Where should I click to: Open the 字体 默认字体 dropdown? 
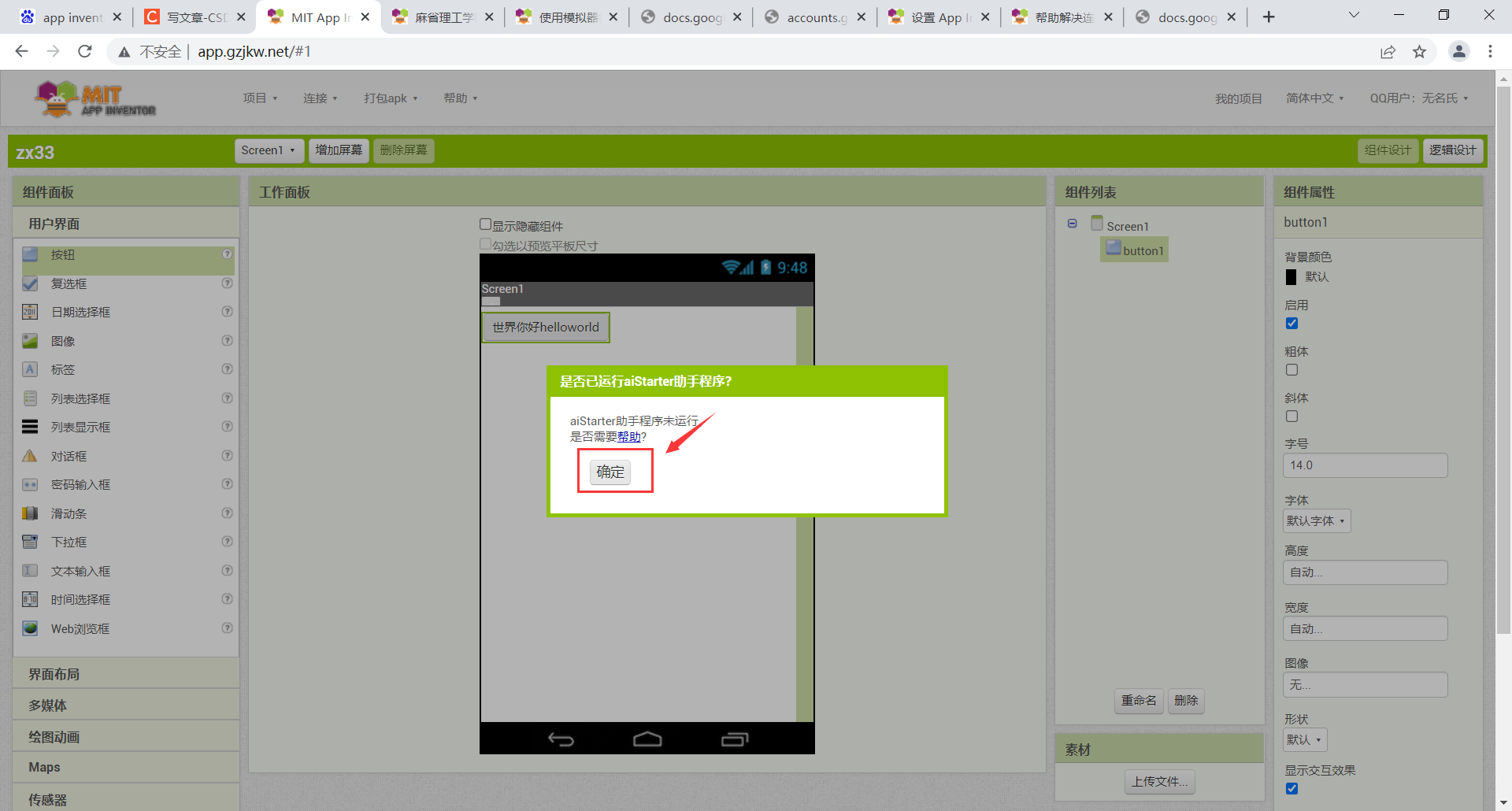click(1316, 520)
